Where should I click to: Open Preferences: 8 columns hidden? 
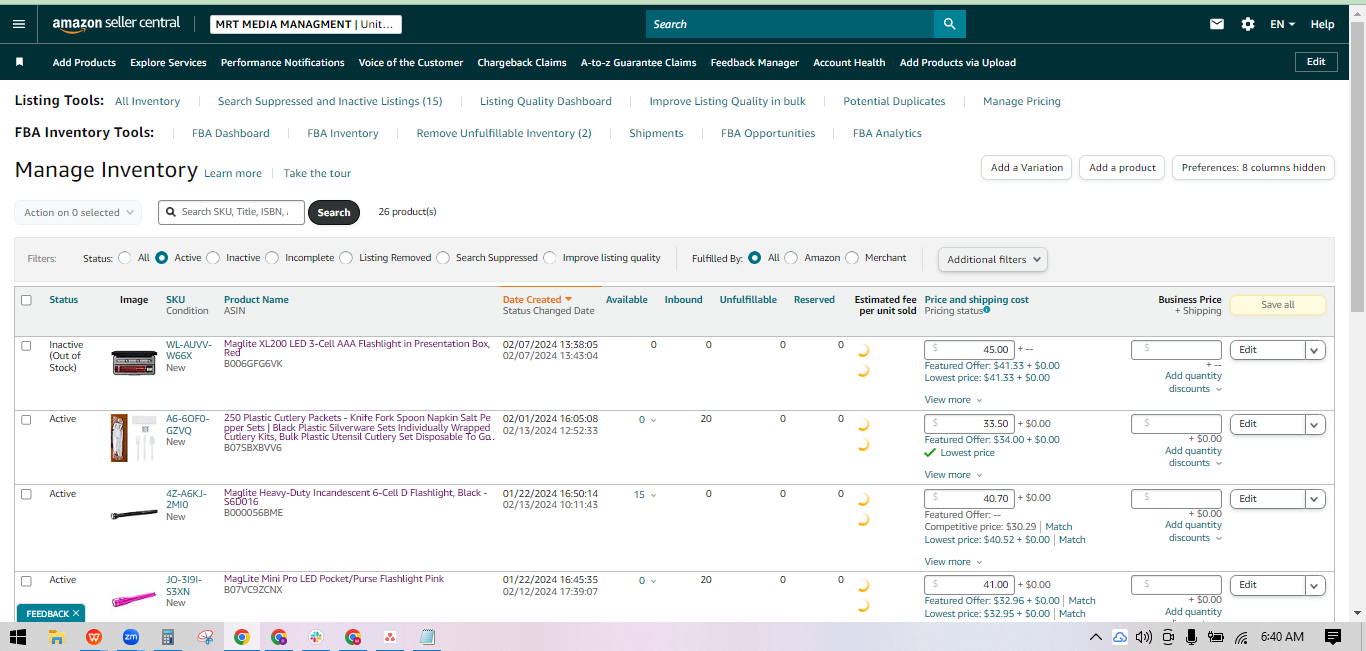click(x=1253, y=168)
